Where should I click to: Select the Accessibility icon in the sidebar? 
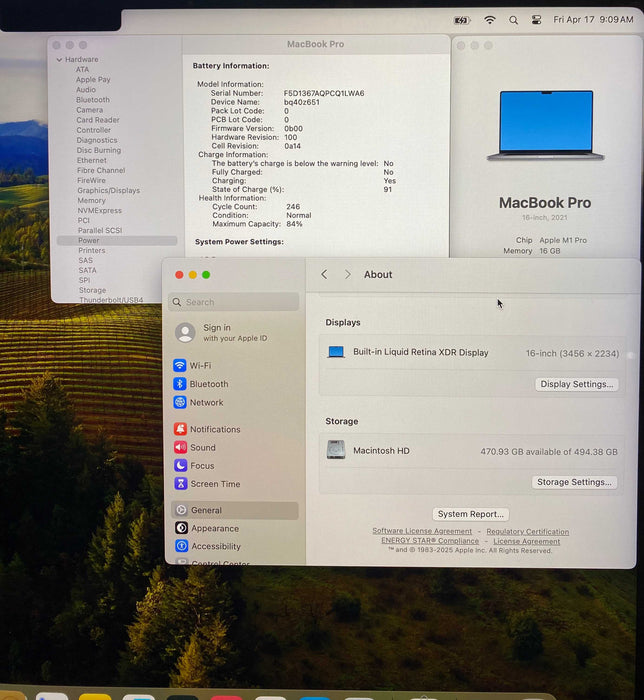(182, 546)
